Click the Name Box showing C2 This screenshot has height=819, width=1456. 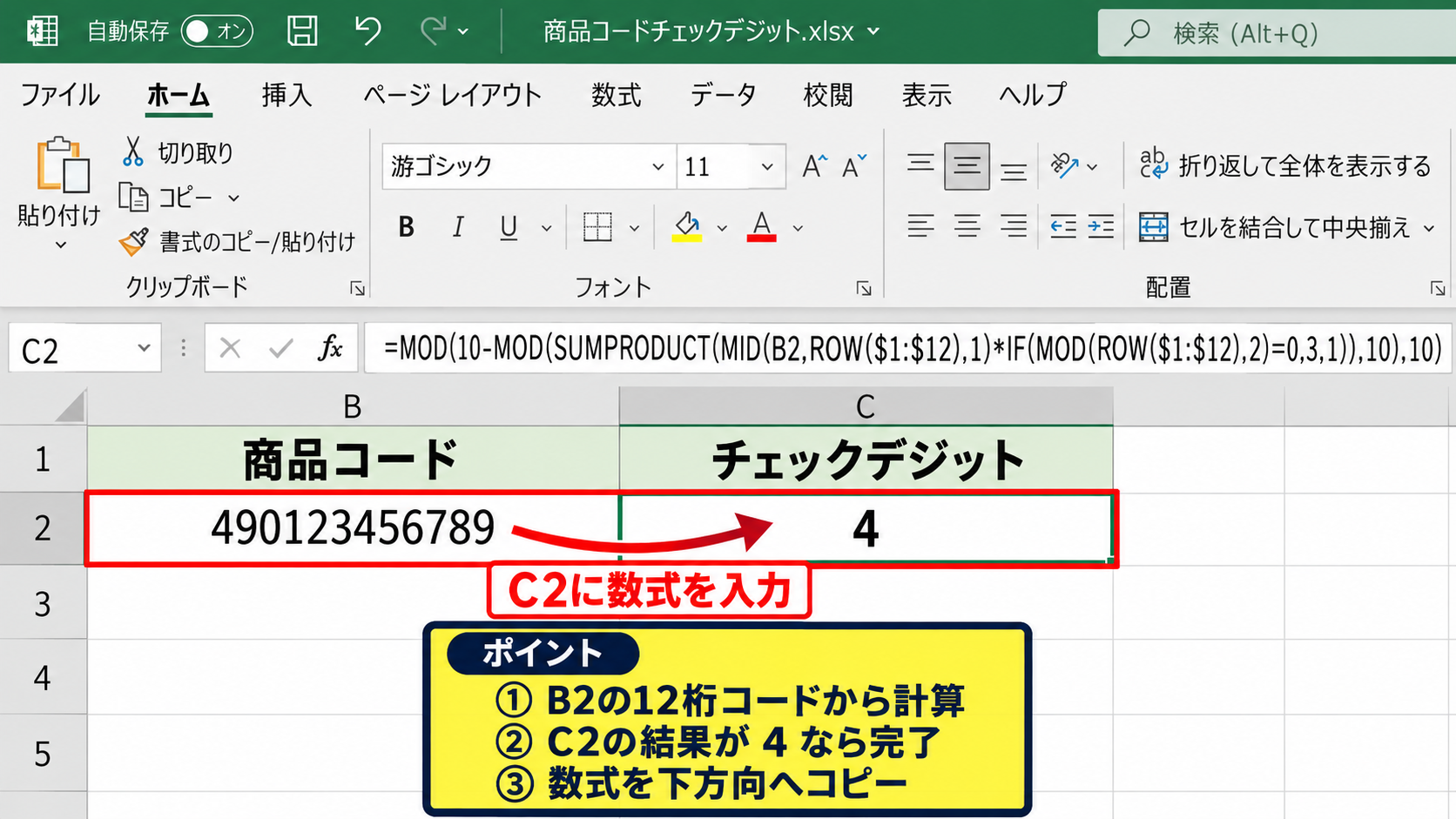(84, 349)
